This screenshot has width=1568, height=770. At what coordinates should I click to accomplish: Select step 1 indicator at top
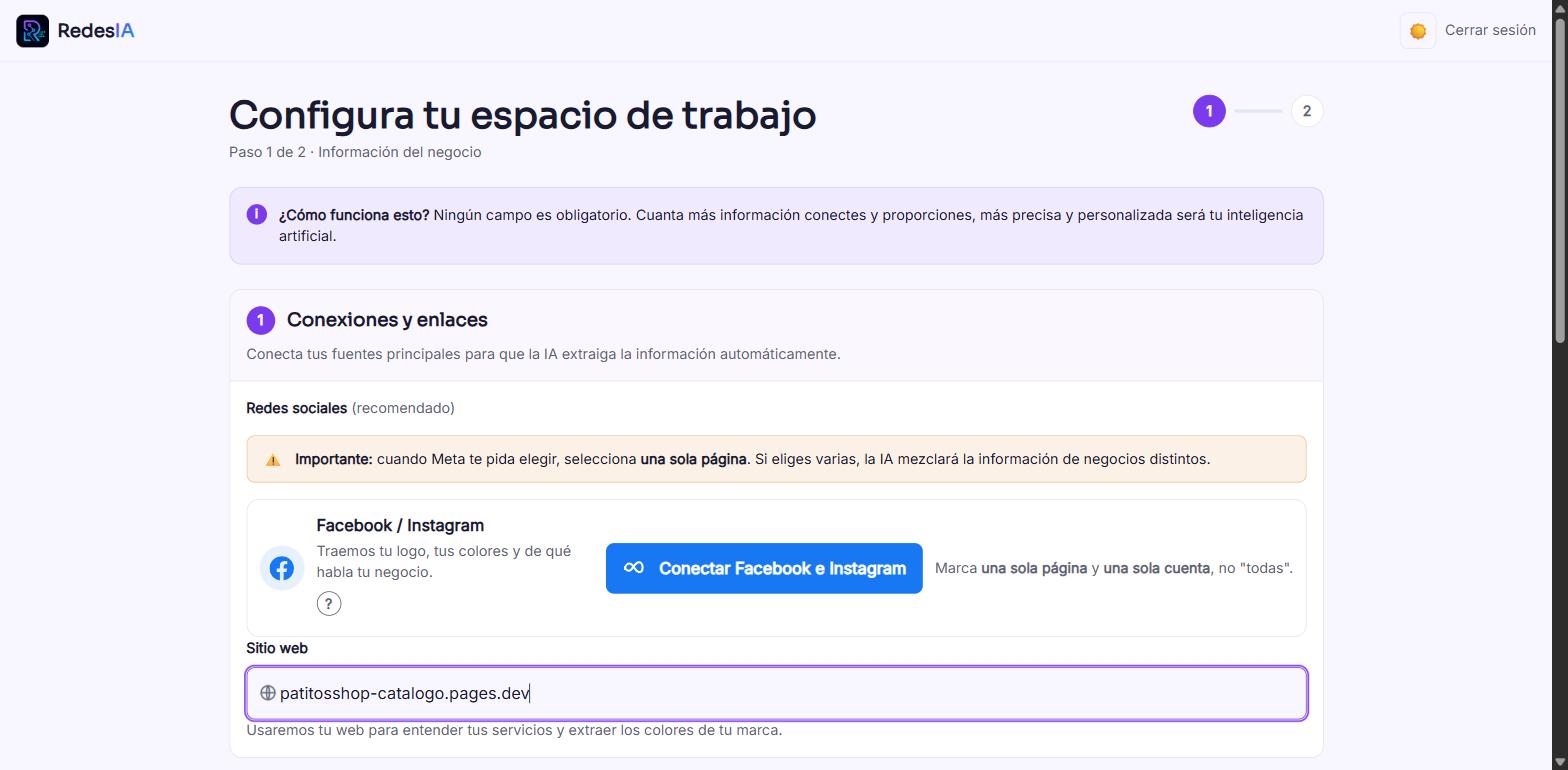1209,111
